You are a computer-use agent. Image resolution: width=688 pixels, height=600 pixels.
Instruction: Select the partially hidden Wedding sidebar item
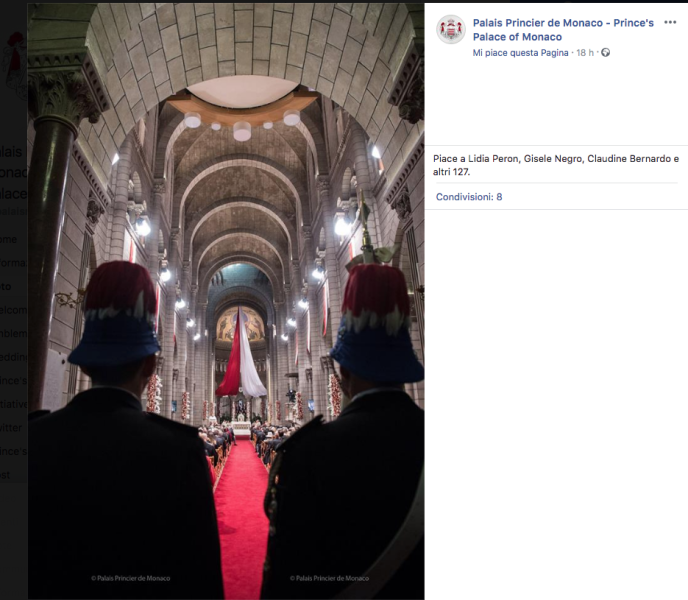pyautogui.click(x=13, y=357)
